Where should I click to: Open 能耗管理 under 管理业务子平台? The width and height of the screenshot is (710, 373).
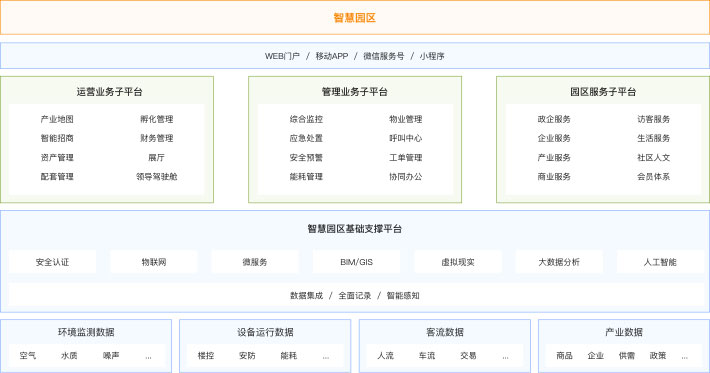tap(306, 177)
